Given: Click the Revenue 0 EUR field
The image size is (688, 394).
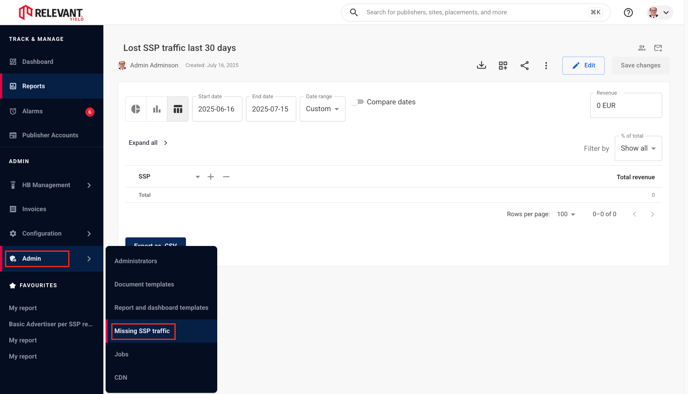Looking at the screenshot, I should pyautogui.click(x=626, y=105).
